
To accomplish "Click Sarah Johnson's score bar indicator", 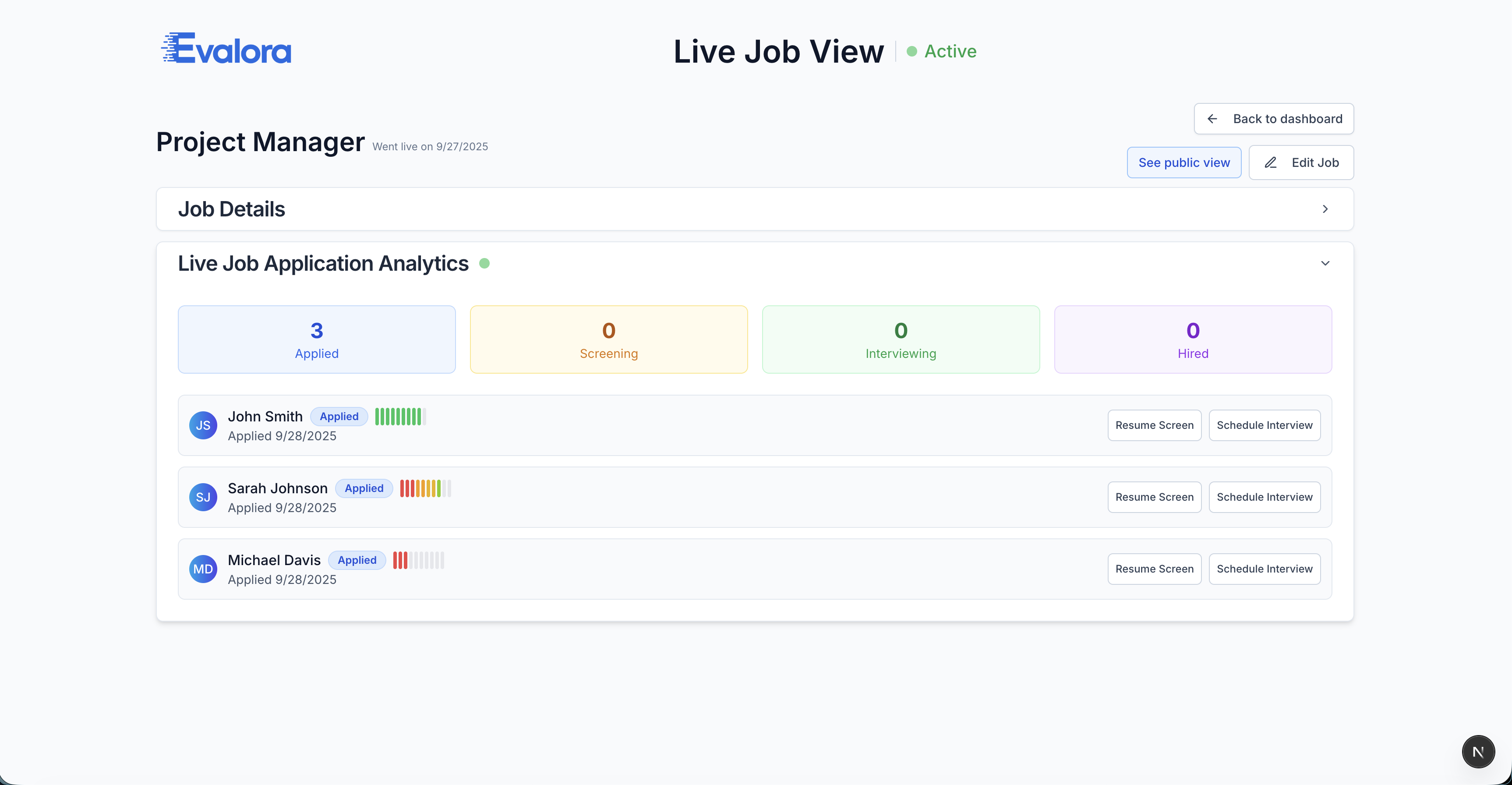I will (426, 488).
